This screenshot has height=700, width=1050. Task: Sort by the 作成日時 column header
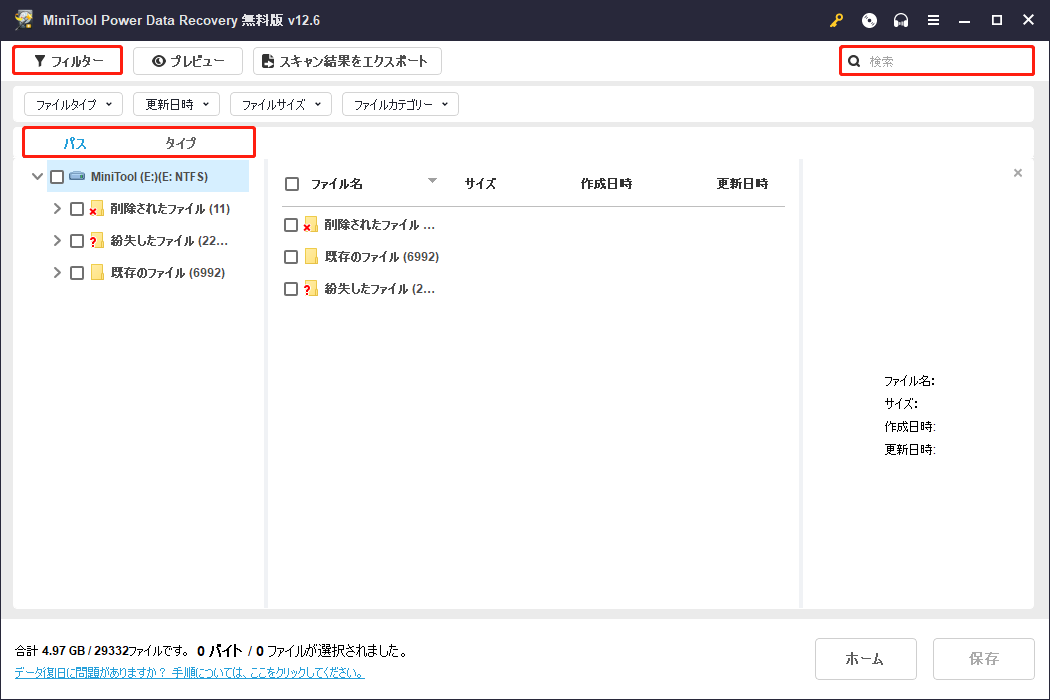tap(606, 184)
